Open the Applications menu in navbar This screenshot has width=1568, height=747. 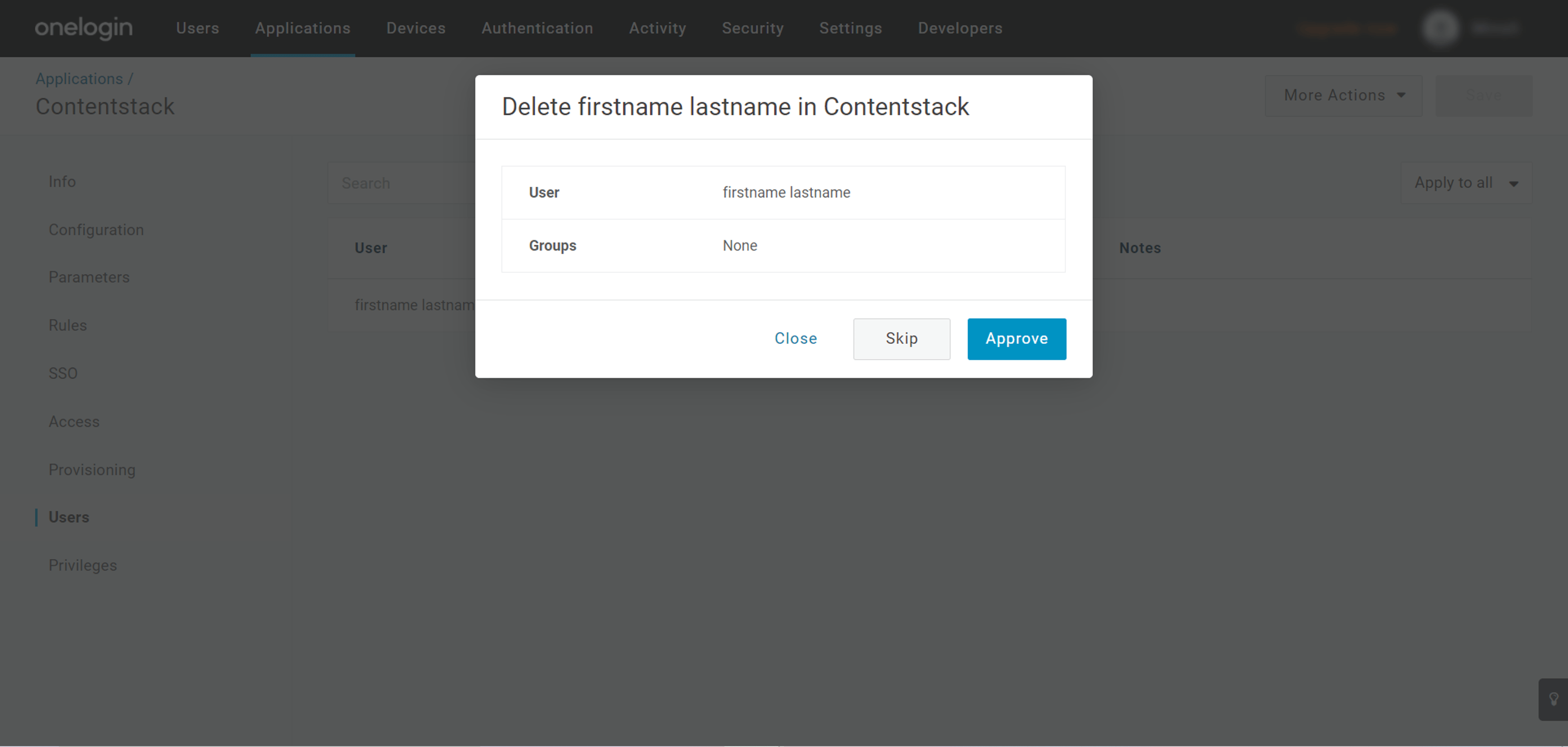[x=303, y=28]
